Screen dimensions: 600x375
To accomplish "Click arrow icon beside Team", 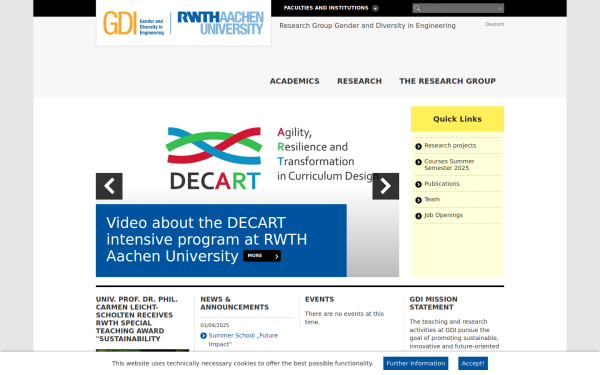I will click(x=418, y=200).
